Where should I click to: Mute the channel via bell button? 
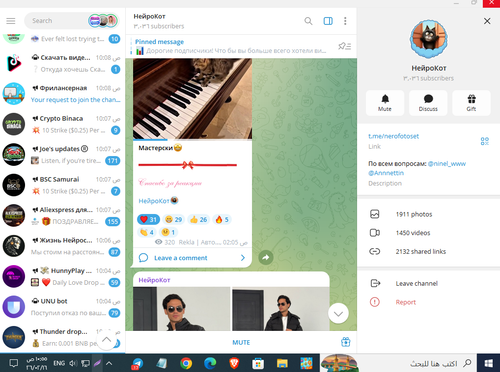pyautogui.click(x=385, y=103)
